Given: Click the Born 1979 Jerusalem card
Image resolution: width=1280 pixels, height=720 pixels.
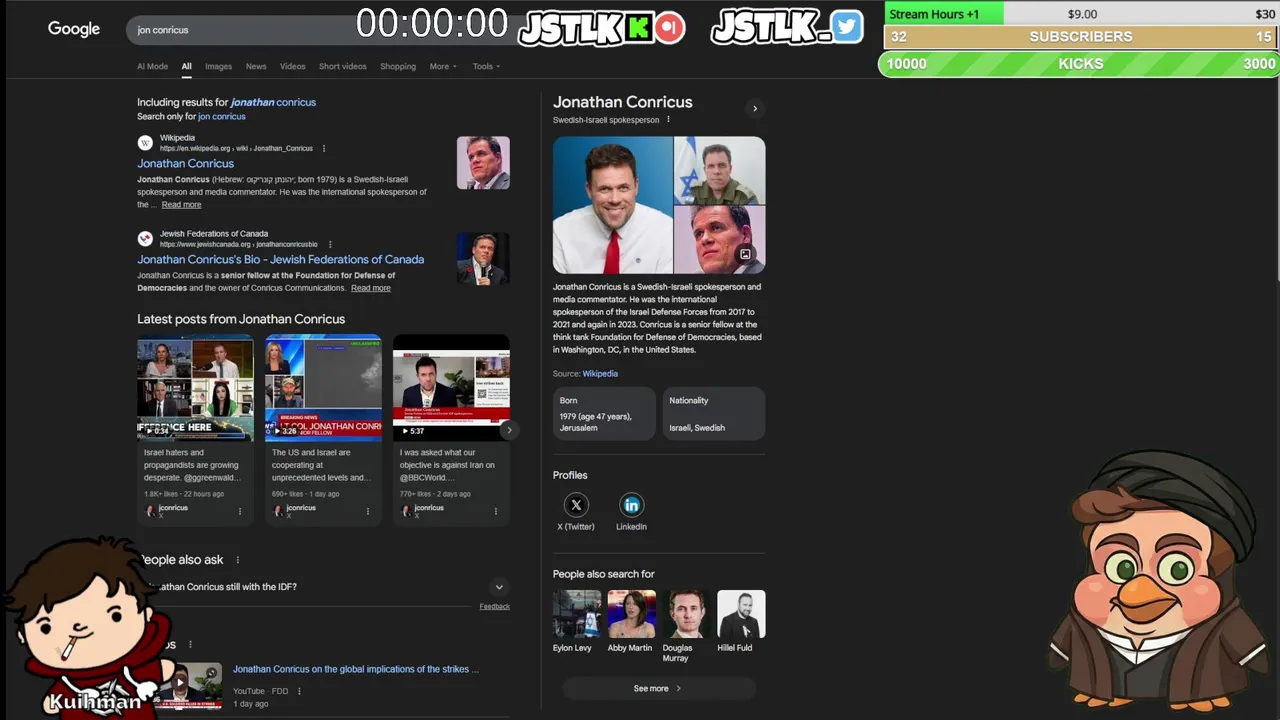Looking at the screenshot, I should pyautogui.click(x=604, y=414).
